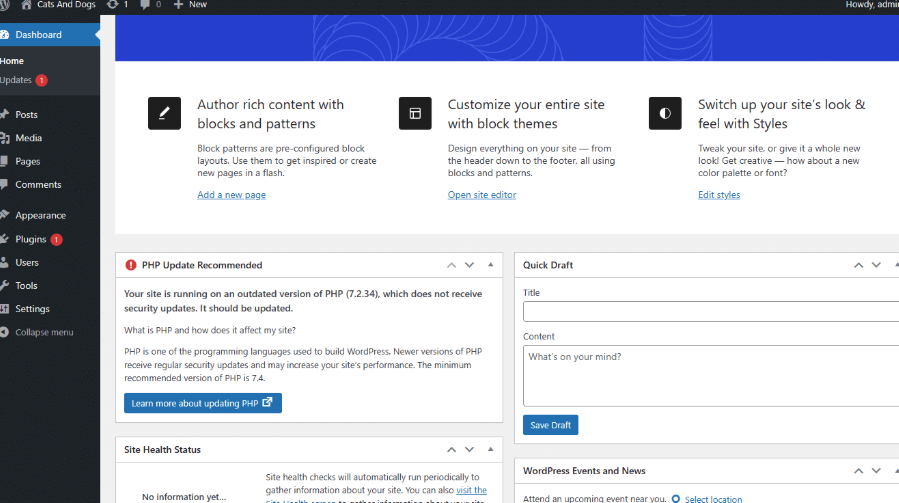This screenshot has width=899, height=503.
Task: Move WordPress Events and News panel down
Action: point(876,471)
